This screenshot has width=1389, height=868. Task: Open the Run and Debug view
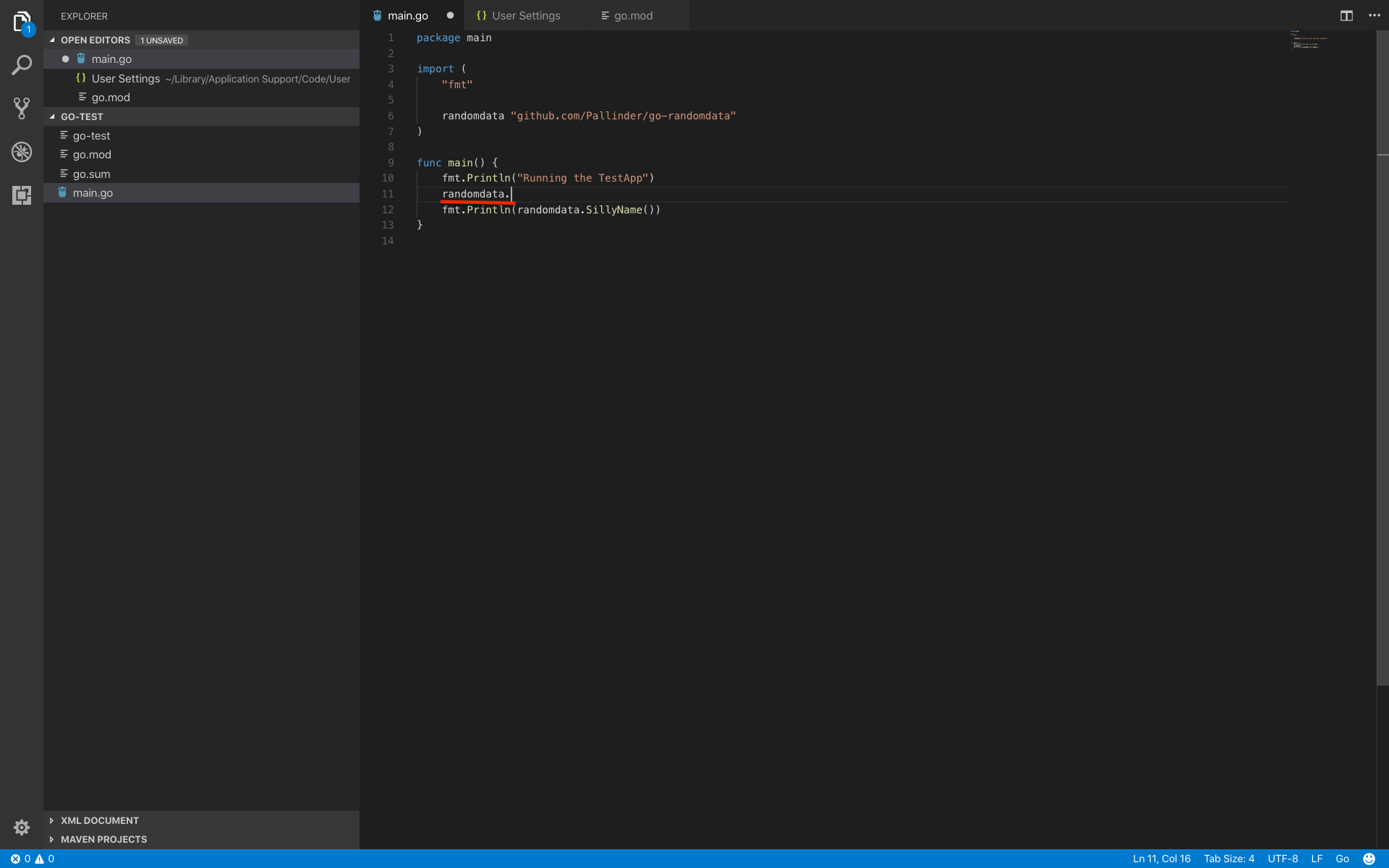(x=22, y=152)
